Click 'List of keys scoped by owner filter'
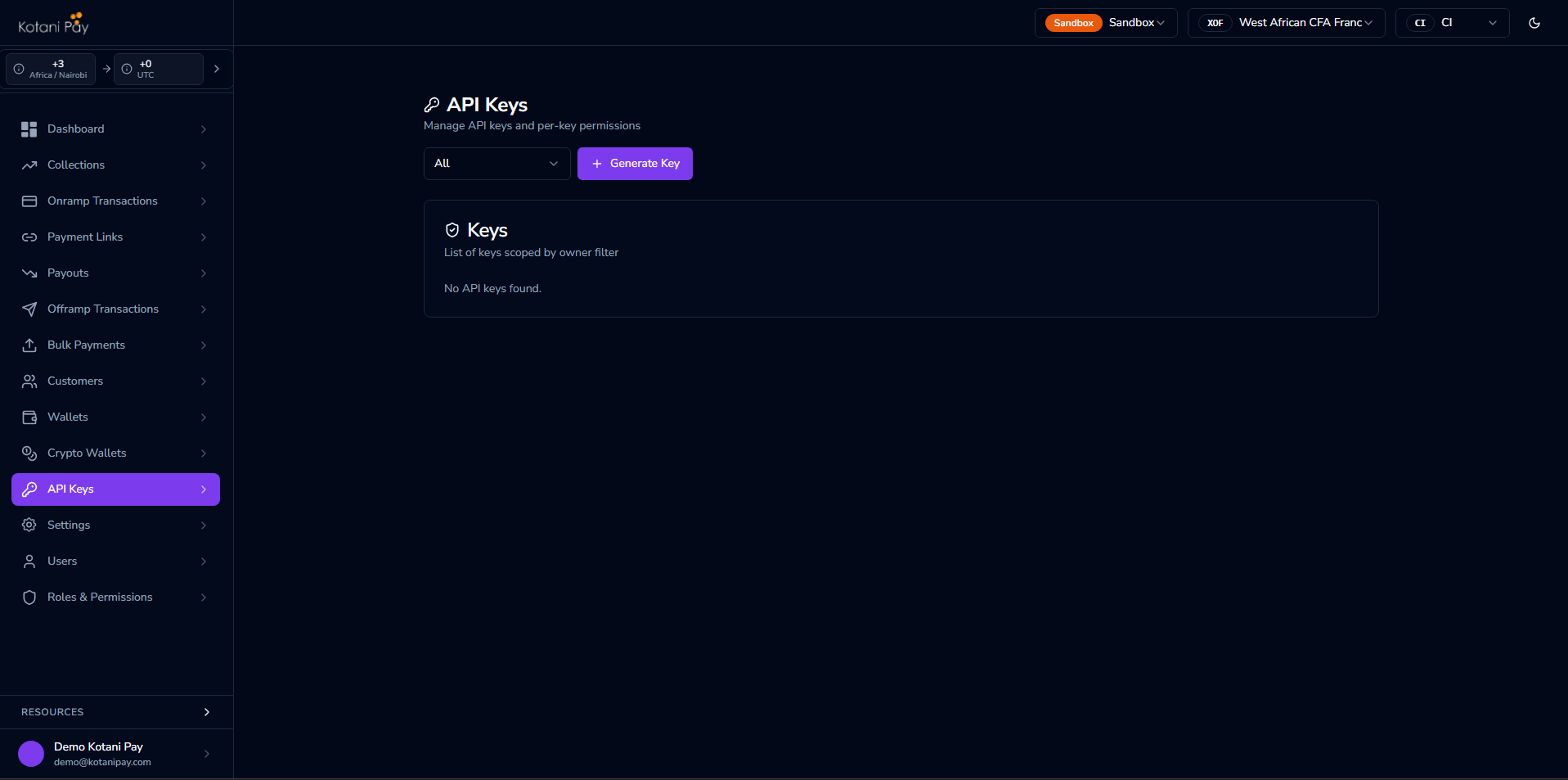 pos(532,252)
